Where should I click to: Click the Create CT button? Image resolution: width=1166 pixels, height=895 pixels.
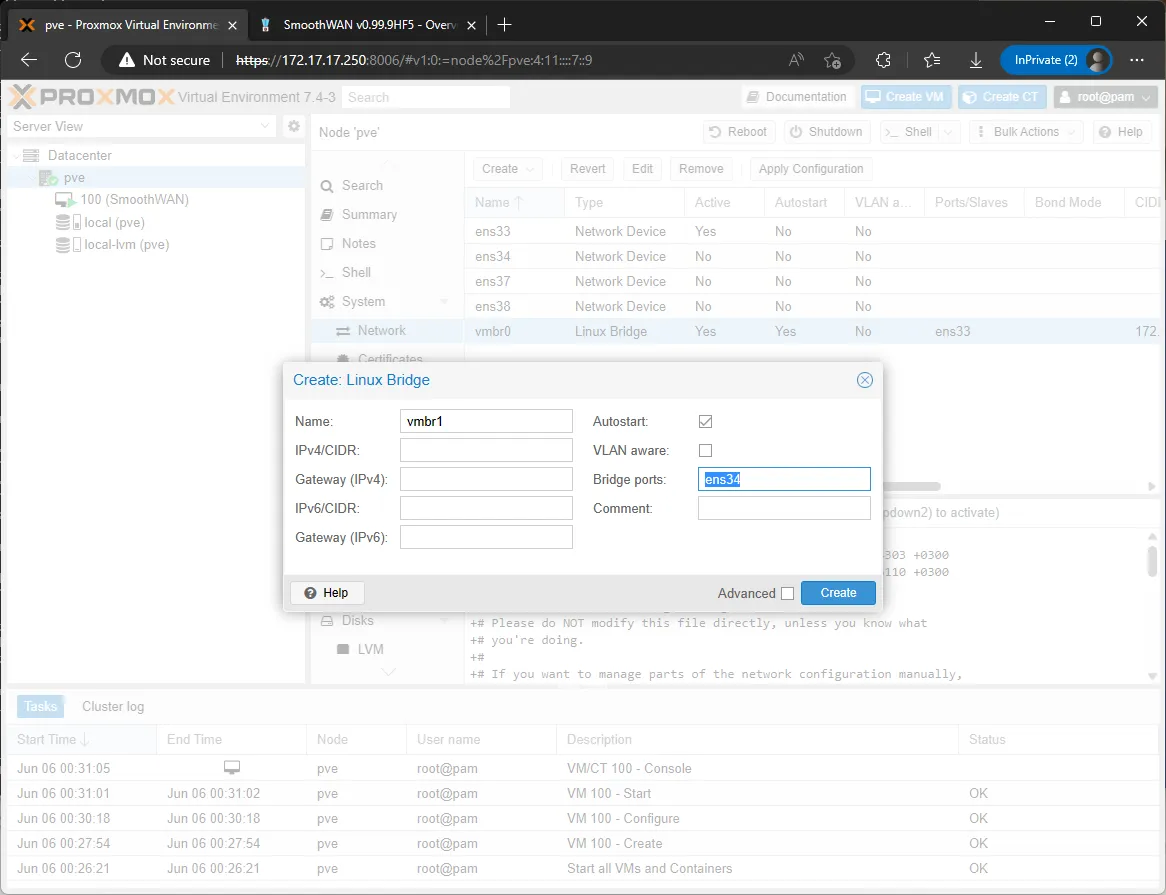[x=1002, y=97]
